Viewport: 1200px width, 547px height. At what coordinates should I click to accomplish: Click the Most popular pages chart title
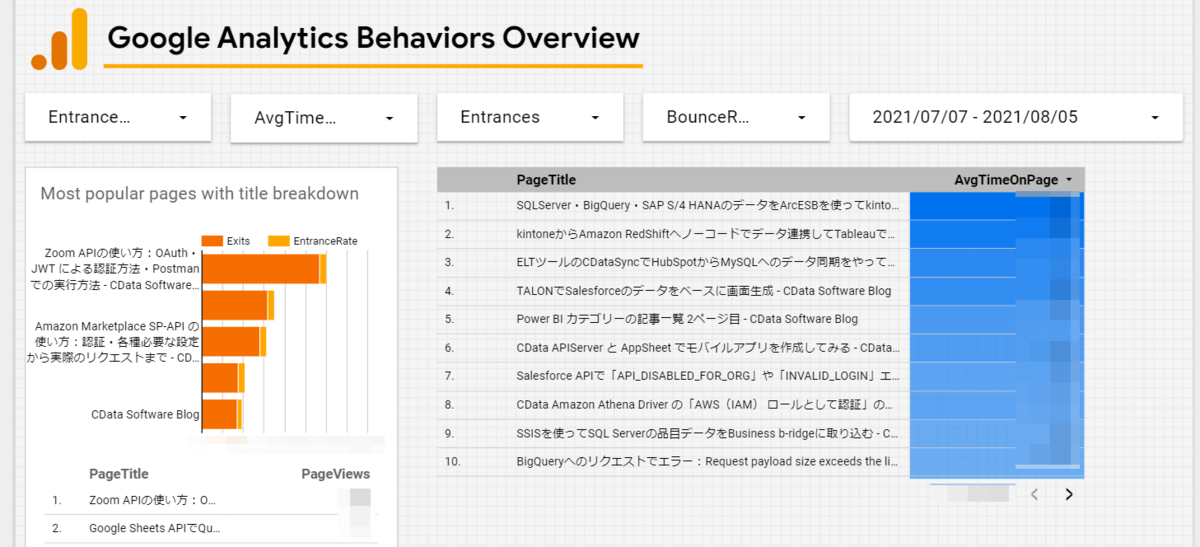click(x=200, y=194)
